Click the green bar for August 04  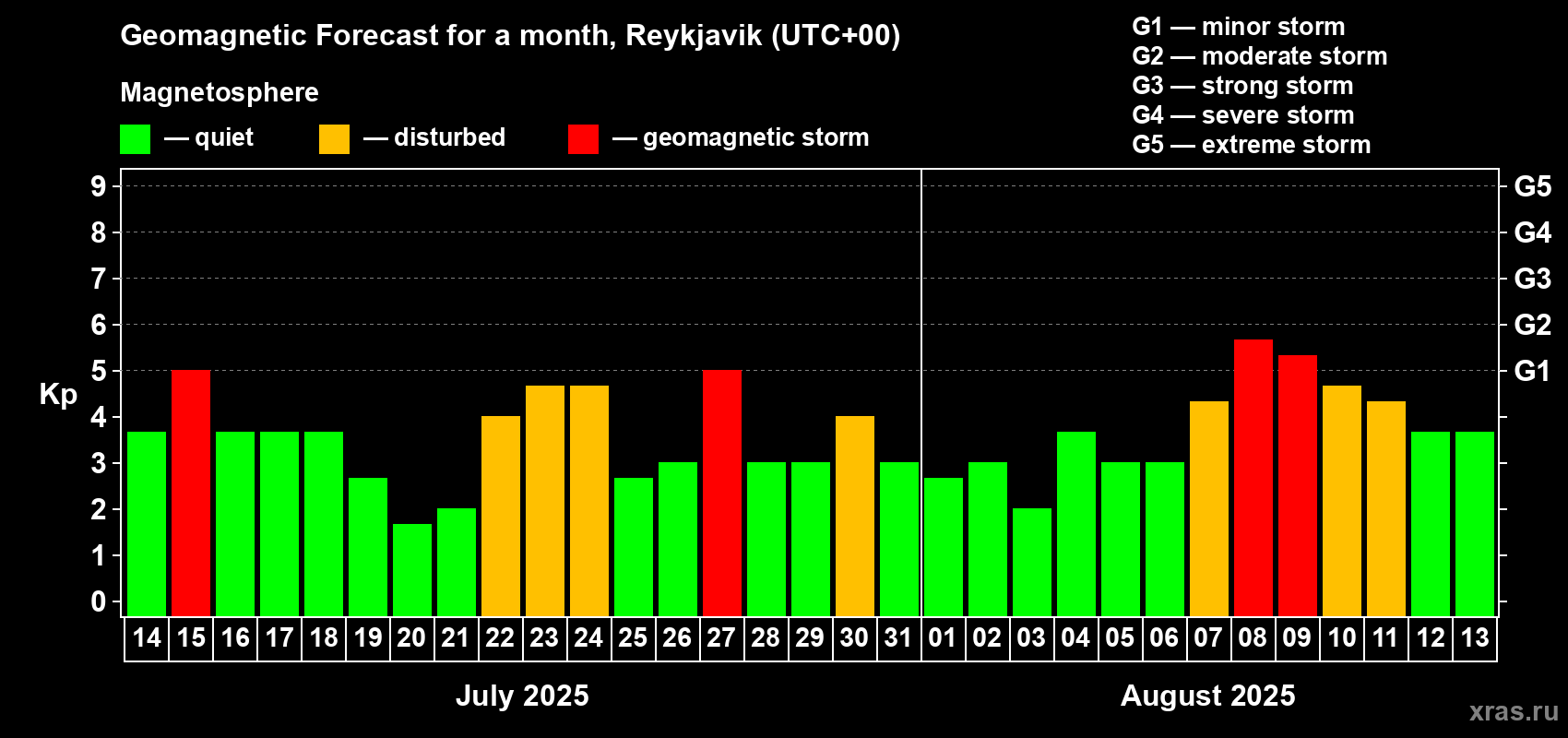(x=1076, y=524)
